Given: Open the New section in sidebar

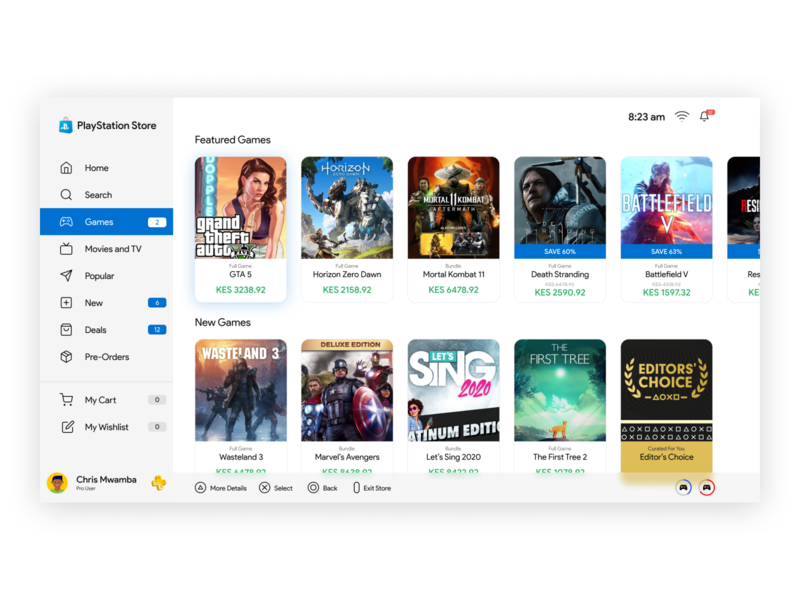Looking at the screenshot, I should point(106,303).
